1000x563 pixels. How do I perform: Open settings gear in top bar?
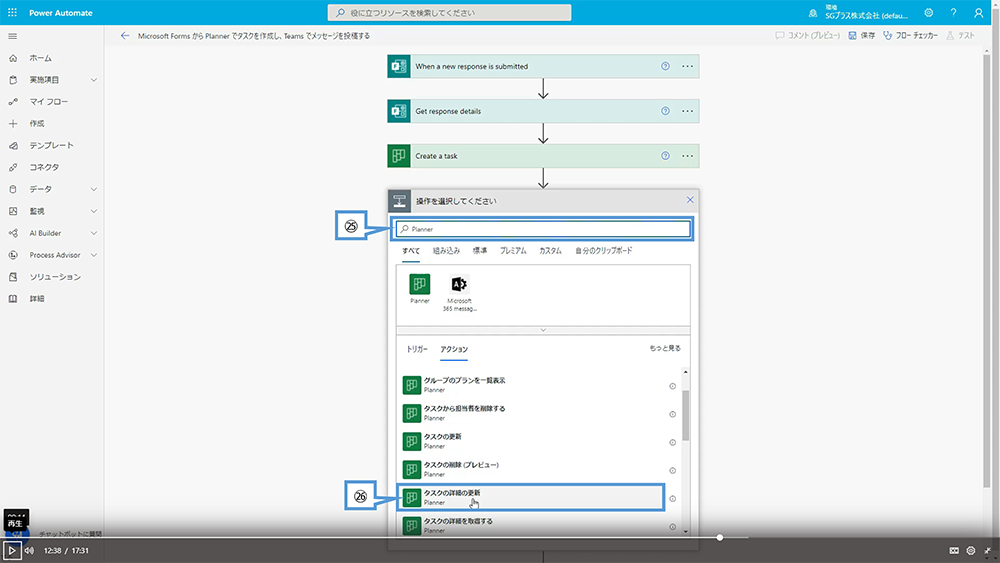coord(929,13)
